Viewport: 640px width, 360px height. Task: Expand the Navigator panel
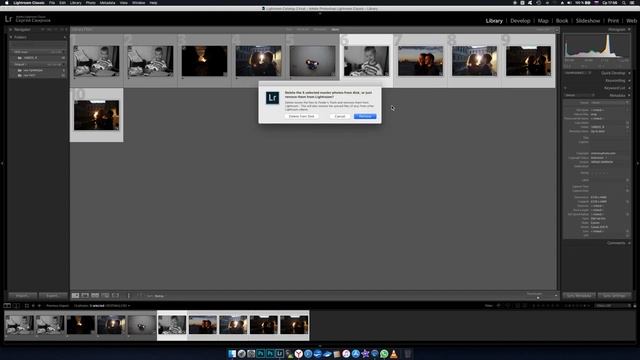tap(11, 29)
